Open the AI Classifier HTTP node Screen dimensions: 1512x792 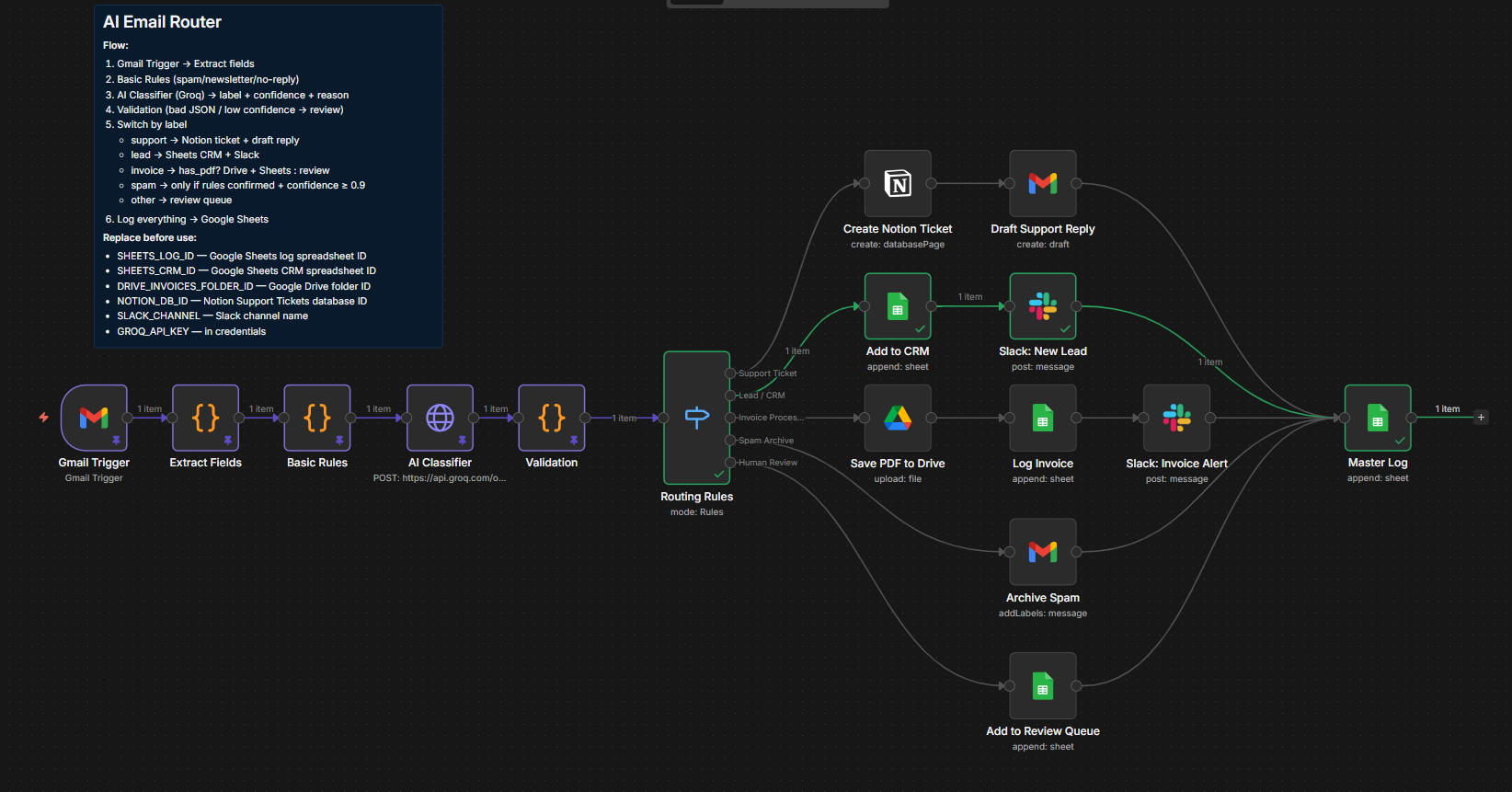coord(440,418)
